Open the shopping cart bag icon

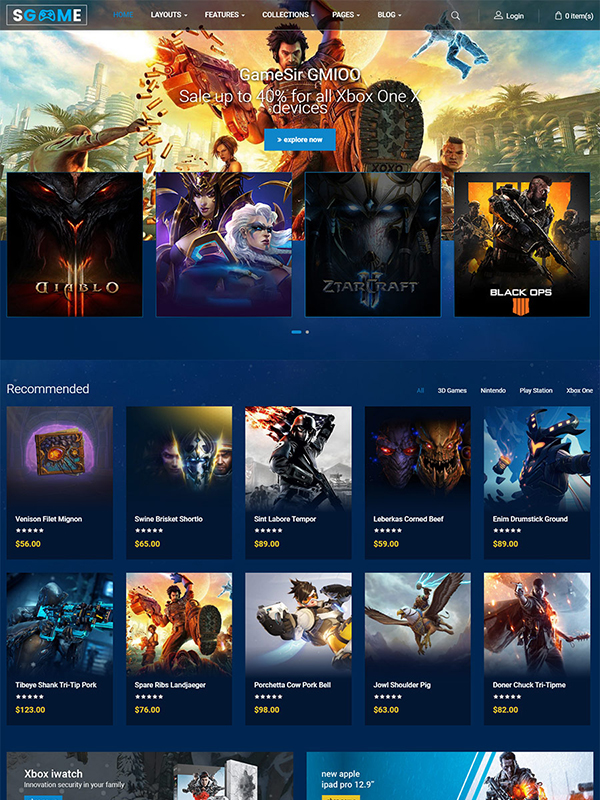click(x=558, y=16)
